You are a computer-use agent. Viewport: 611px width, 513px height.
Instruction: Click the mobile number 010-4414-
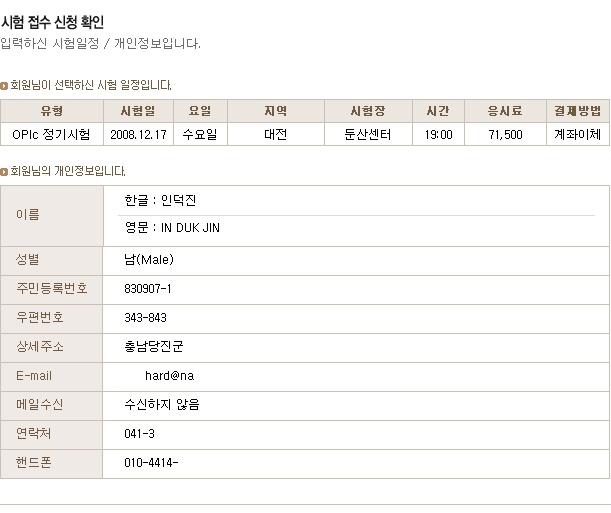[151, 463]
